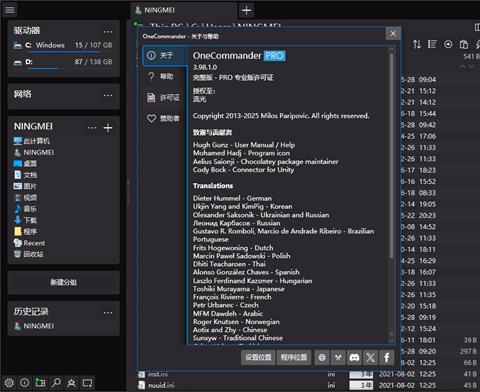Add favorite with plus in NINGMEI group
480x392 pixels.
pos(108,128)
